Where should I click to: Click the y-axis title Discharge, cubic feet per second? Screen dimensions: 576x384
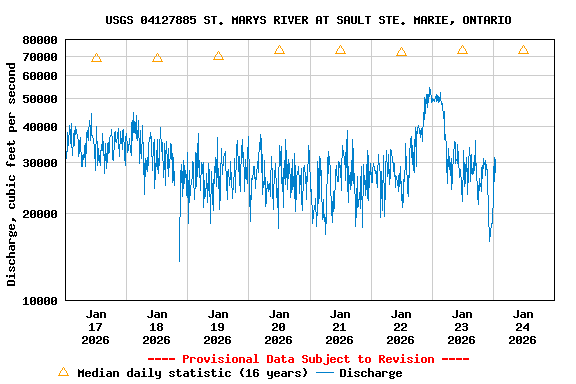point(11,174)
